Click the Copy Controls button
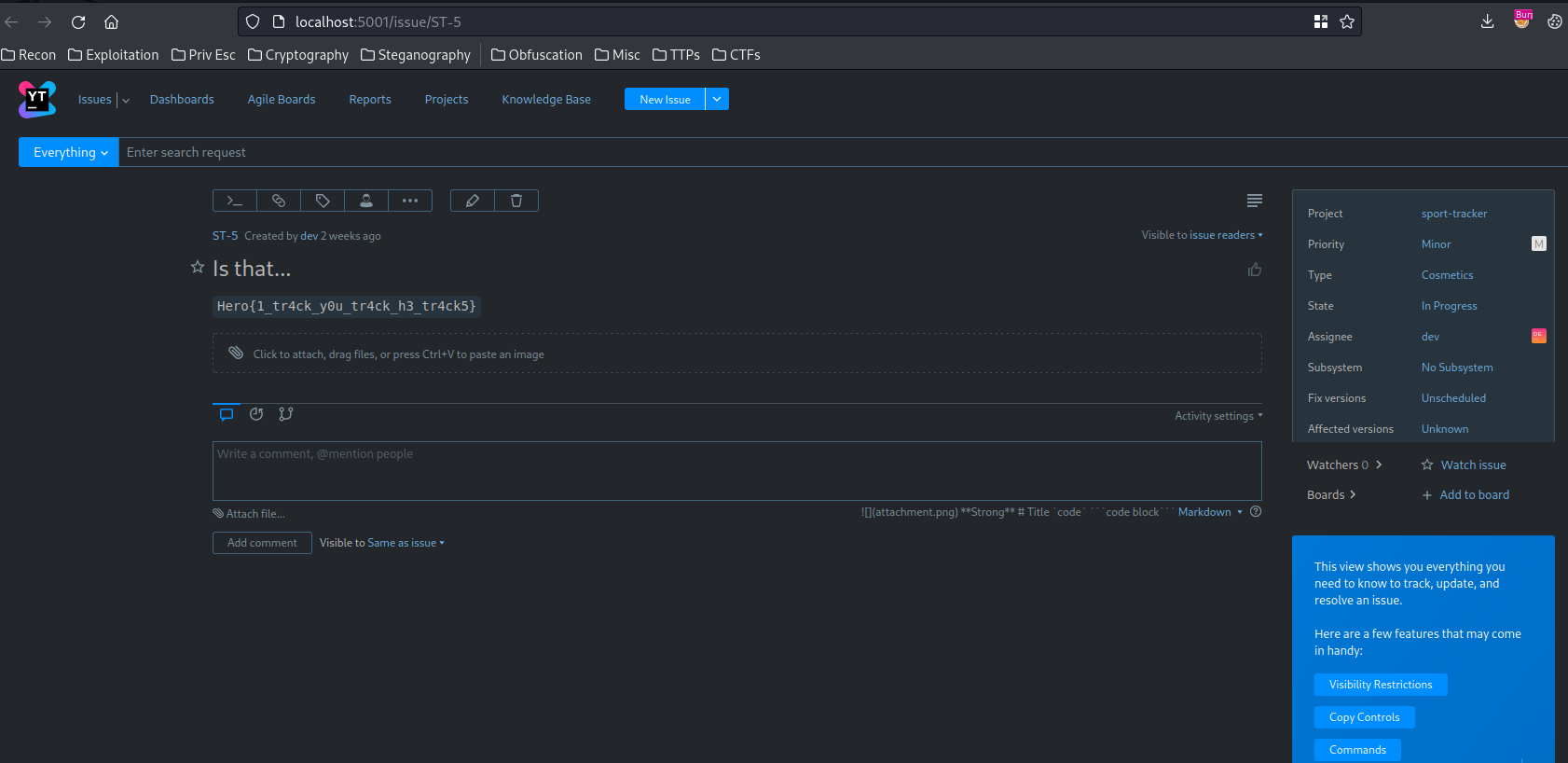 (x=1365, y=717)
